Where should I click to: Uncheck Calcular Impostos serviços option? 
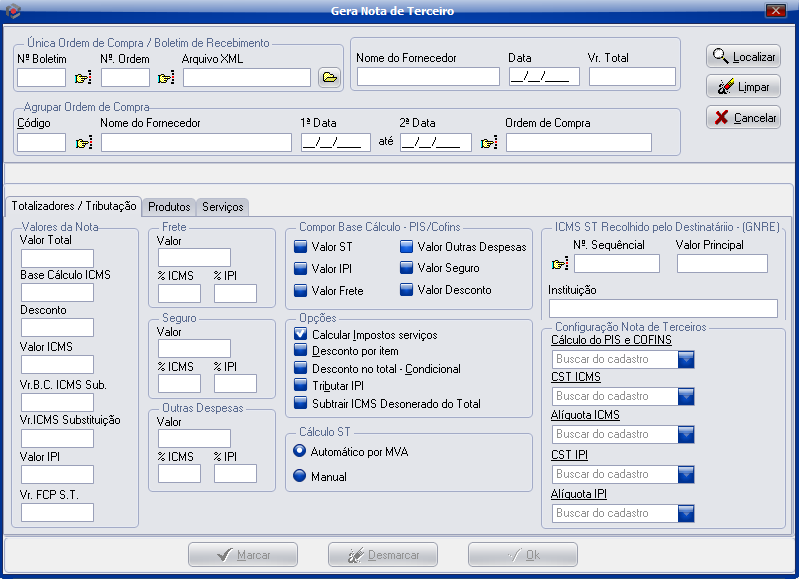(301, 334)
